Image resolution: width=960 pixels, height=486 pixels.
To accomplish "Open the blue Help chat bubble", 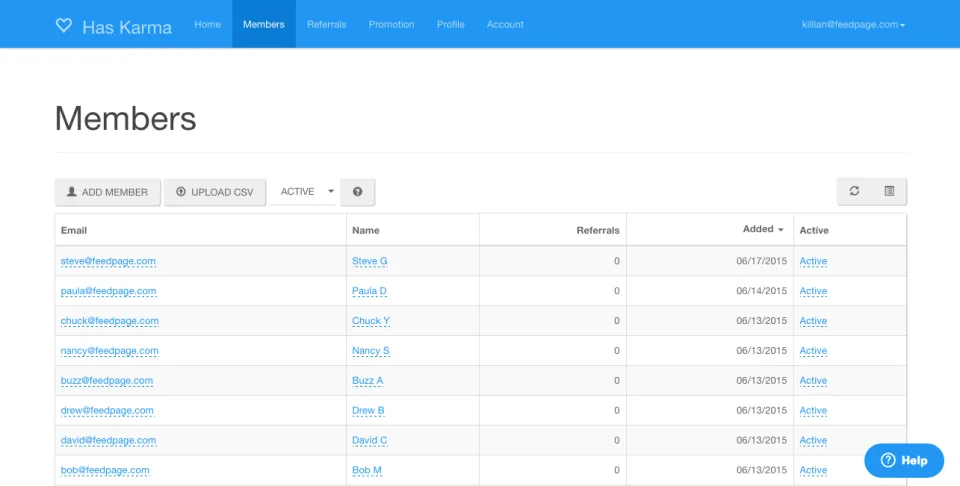I will (x=904, y=460).
